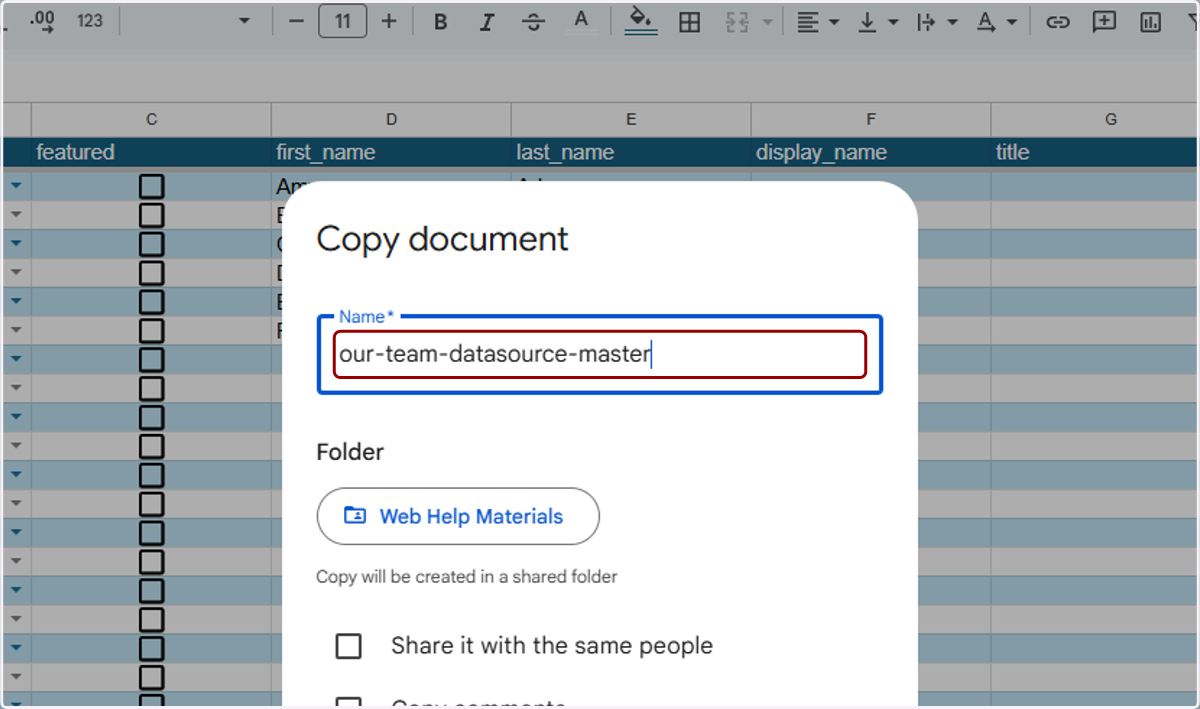Click the insert link icon
Viewport: 1200px width, 709px height.
[x=1058, y=22]
